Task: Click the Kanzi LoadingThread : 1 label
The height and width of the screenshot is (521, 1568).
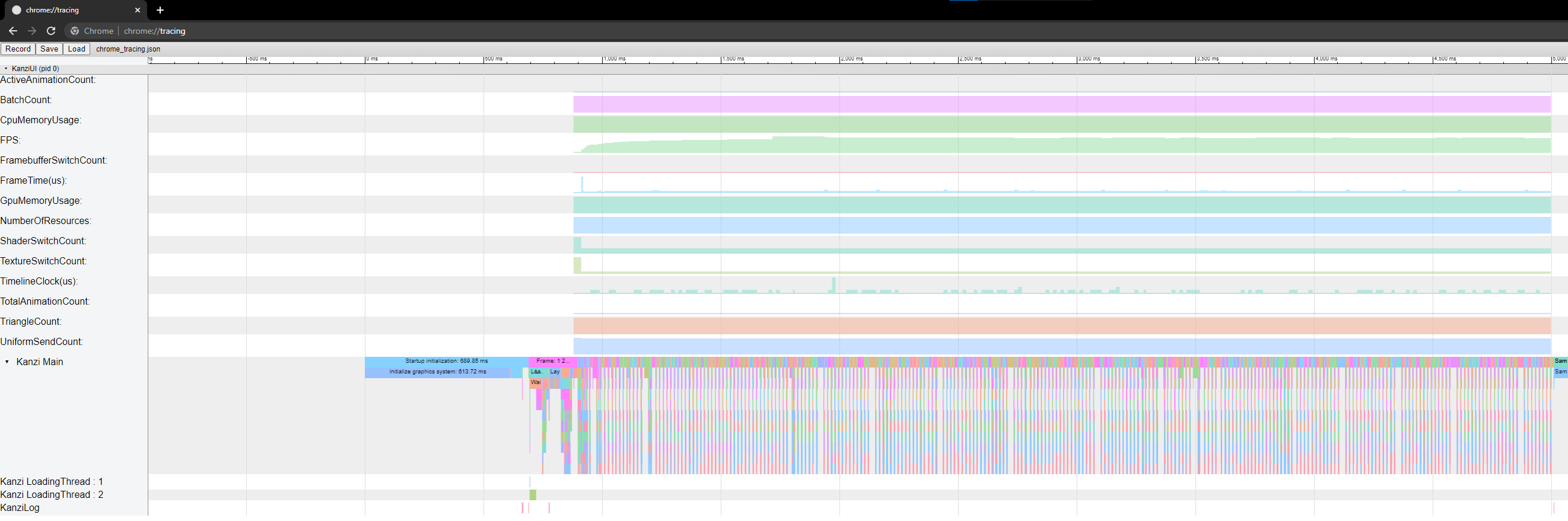Action: click(52, 482)
